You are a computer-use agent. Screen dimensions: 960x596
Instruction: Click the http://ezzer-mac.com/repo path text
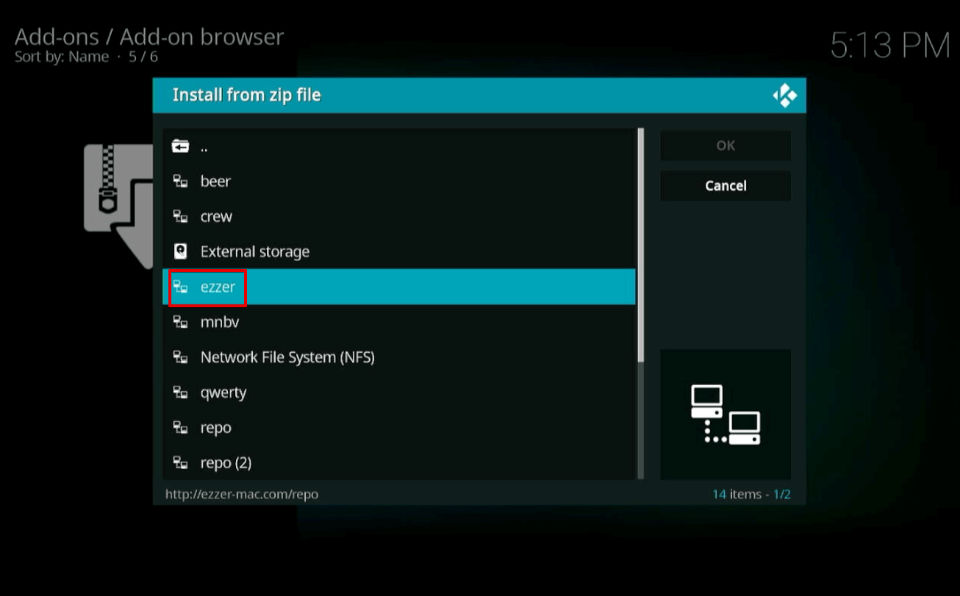(x=242, y=494)
